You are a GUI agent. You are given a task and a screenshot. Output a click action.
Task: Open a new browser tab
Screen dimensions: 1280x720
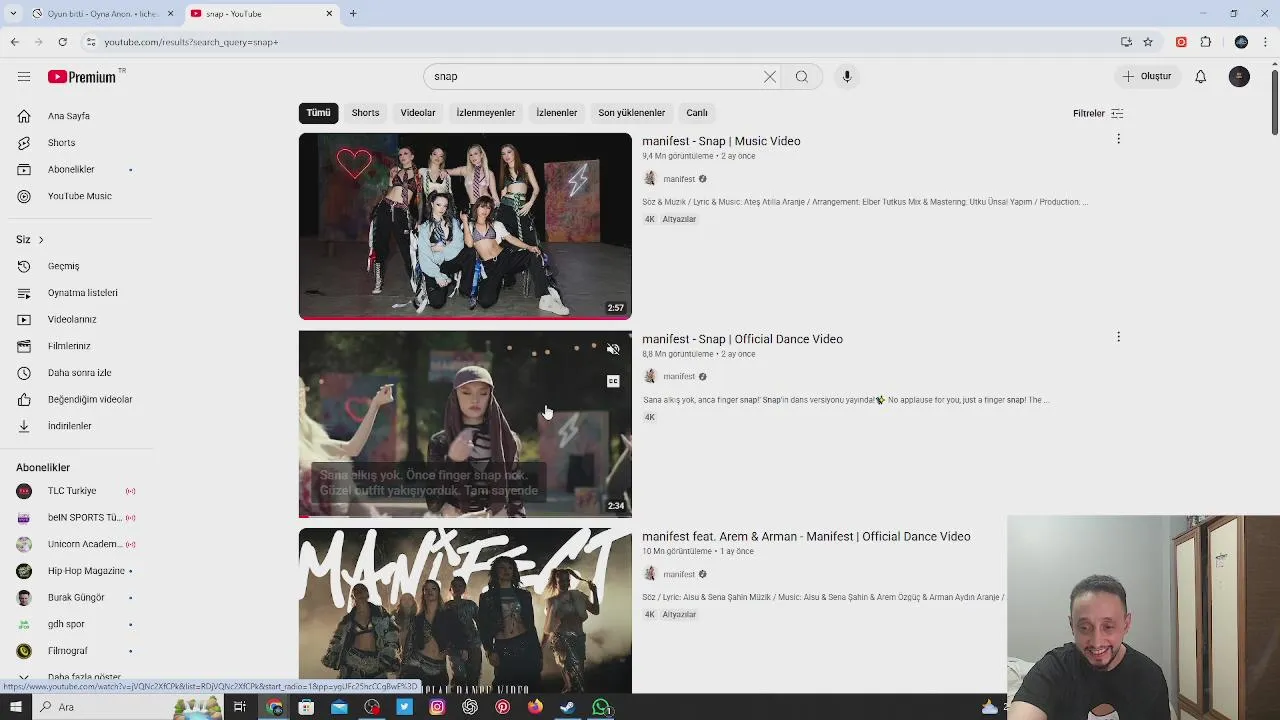pos(353,14)
